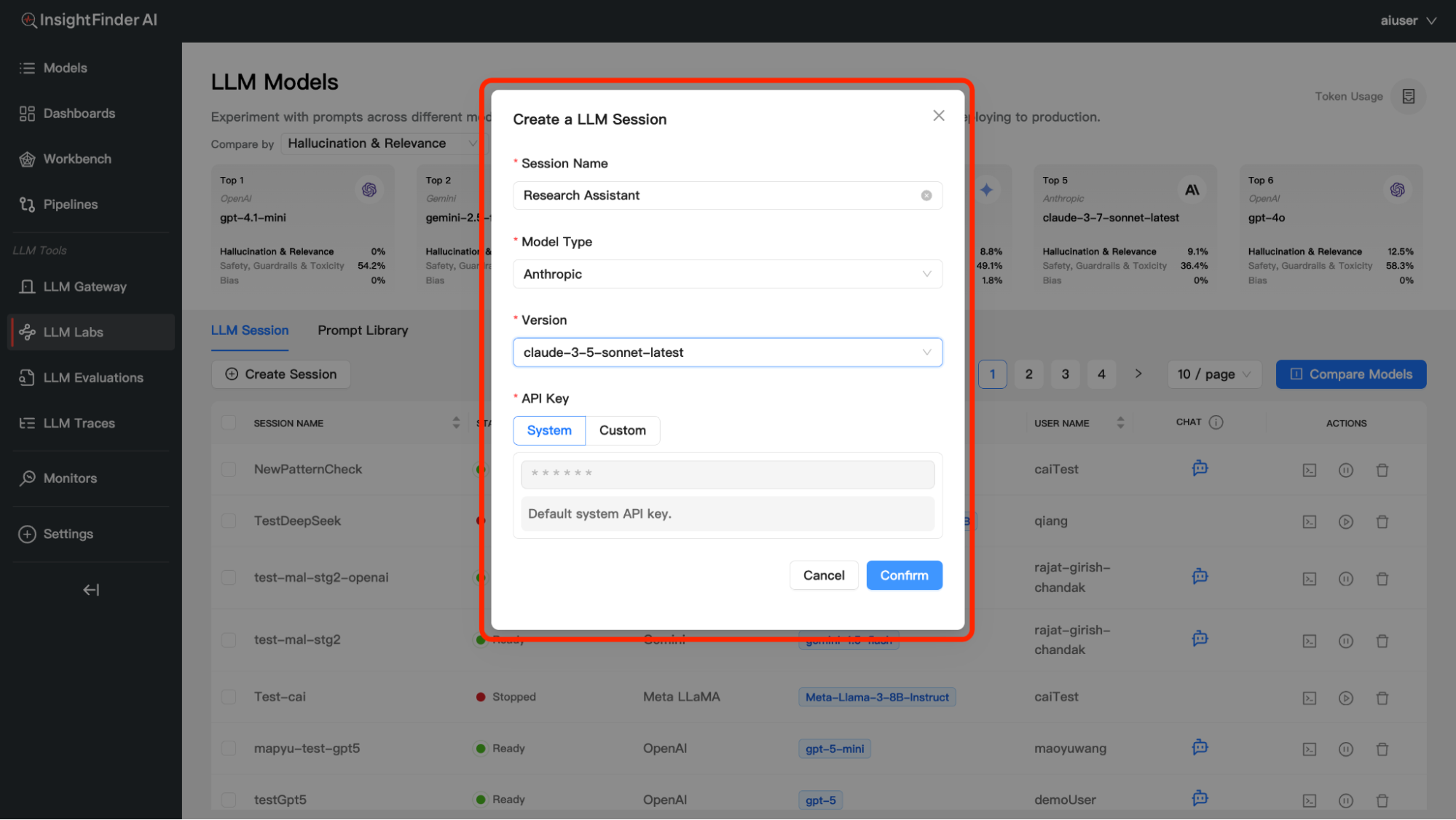The image size is (1456, 820).
Task: Switch to the Prompt Library tab
Action: [363, 331]
